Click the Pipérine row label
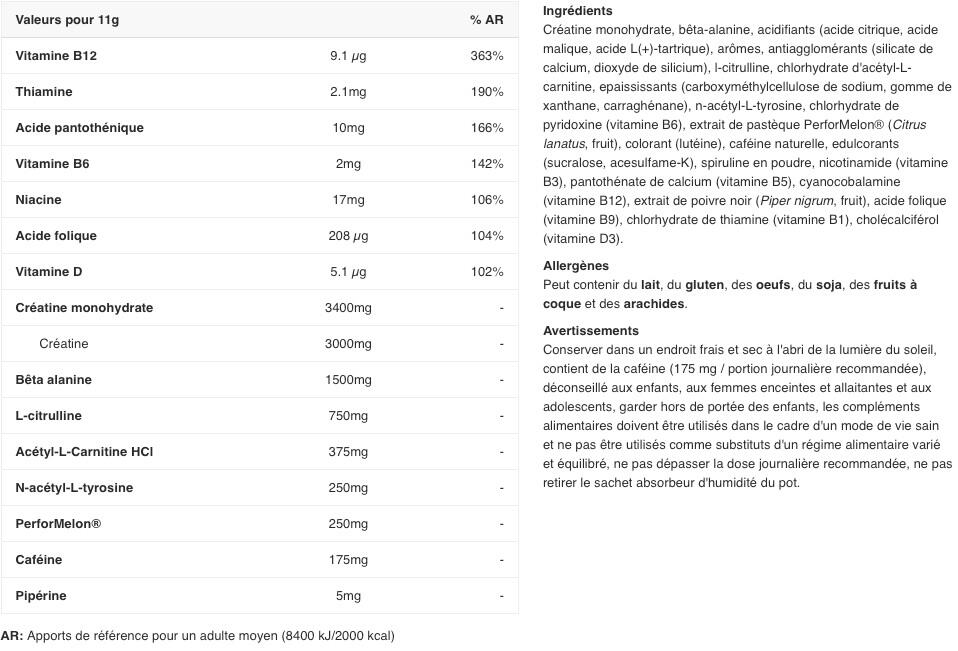Viewport: 958px width, 651px height. tap(41, 596)
